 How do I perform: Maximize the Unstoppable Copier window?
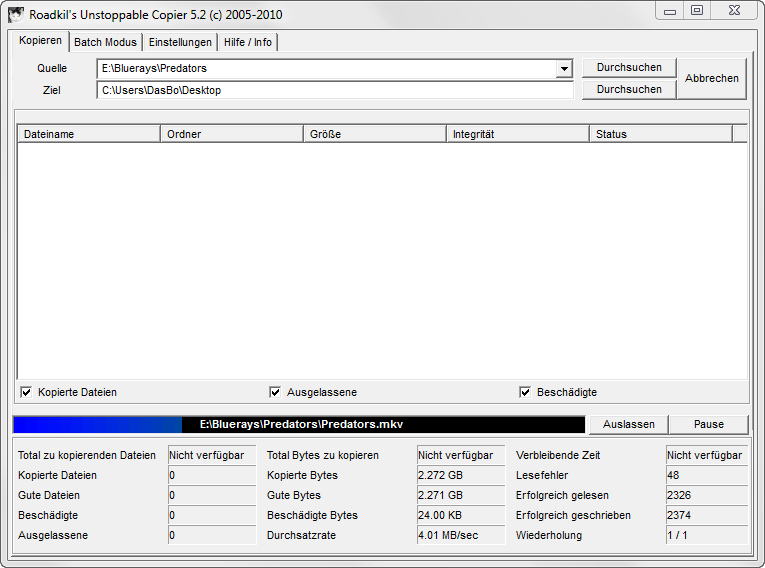(x=697, y=11)
